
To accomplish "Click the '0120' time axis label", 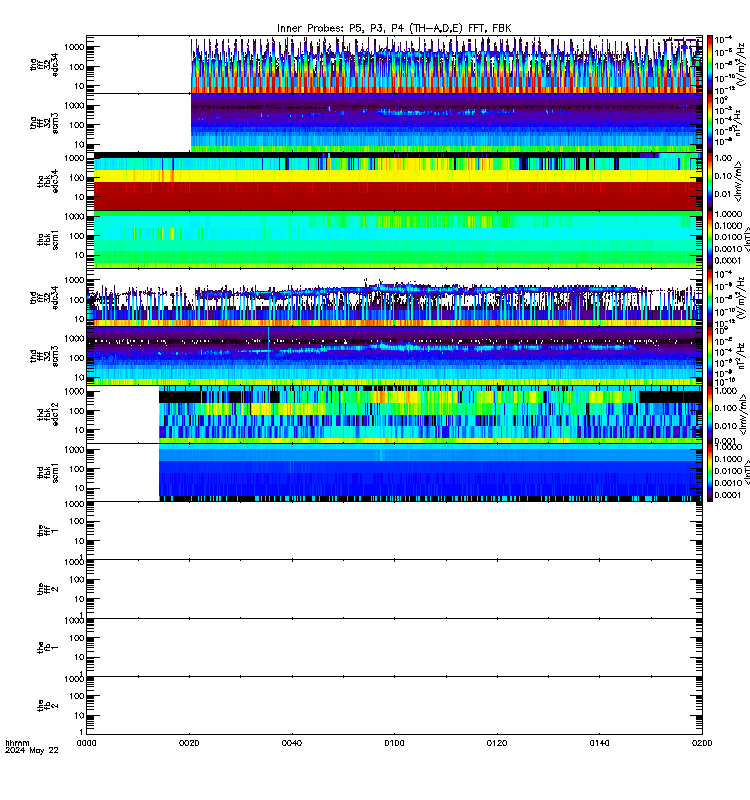I will (x=497, y=743).
